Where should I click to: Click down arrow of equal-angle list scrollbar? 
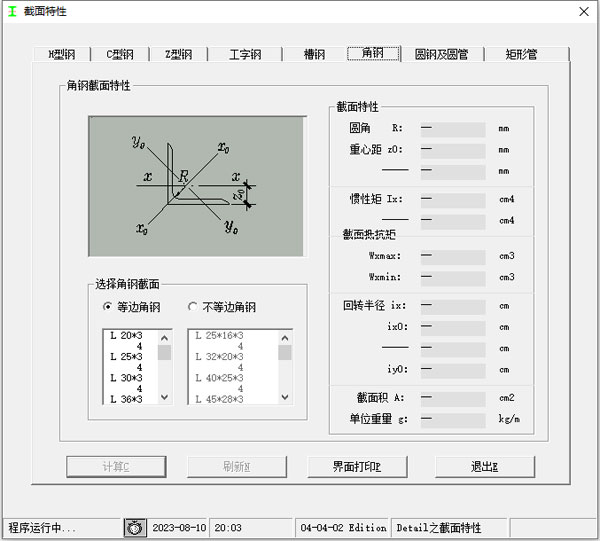click(165, 397)
